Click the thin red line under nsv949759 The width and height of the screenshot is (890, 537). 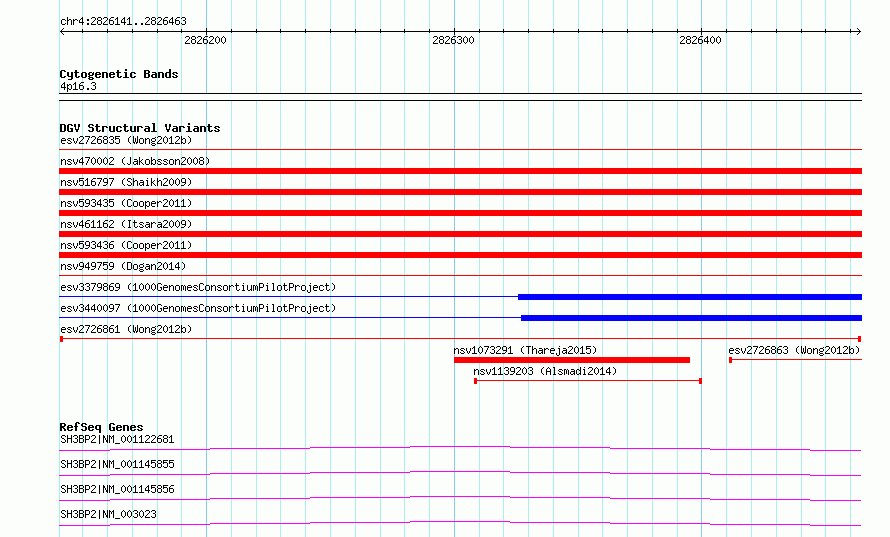point(460,276)
